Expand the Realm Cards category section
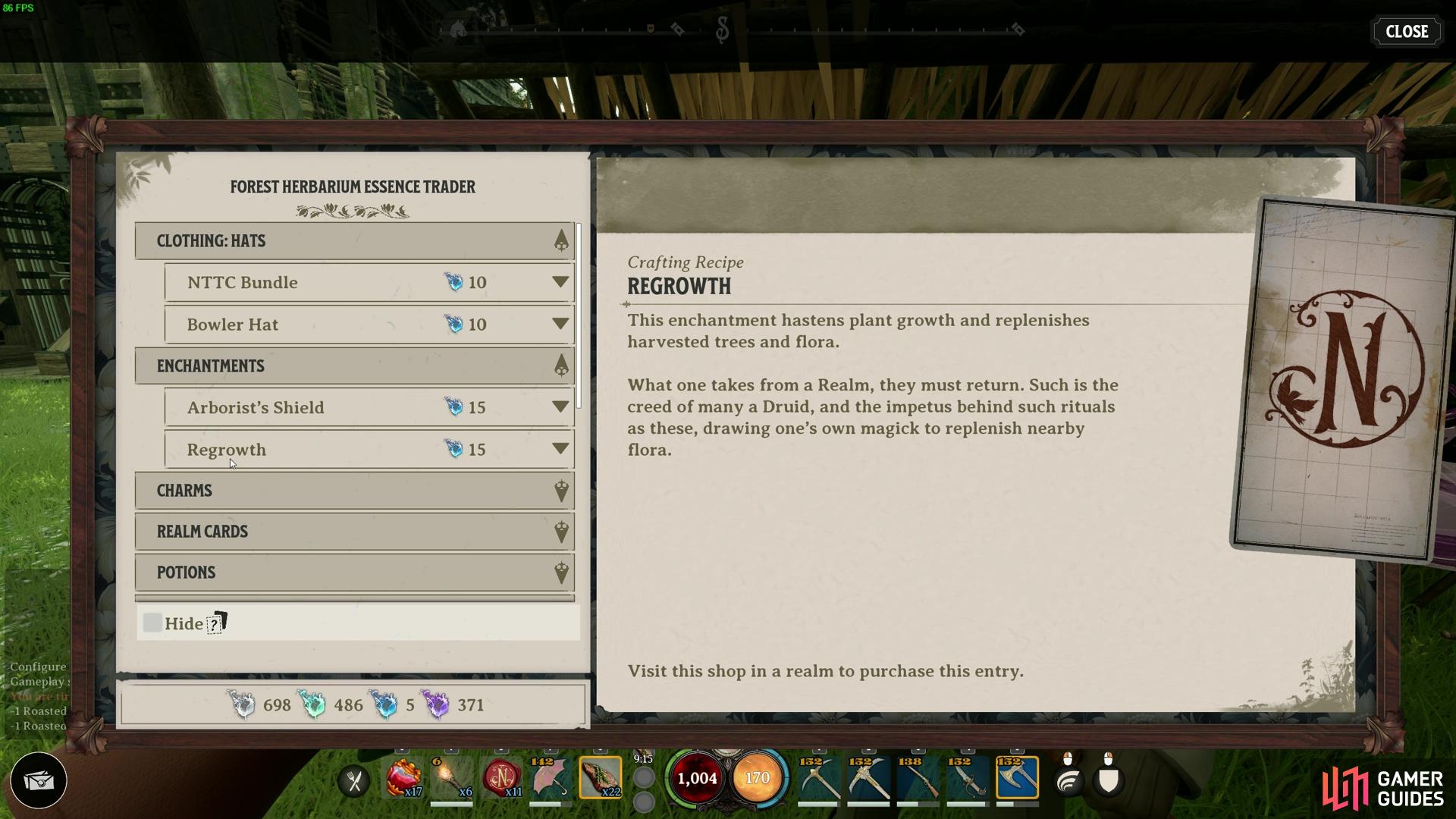Screen dimensions: 1456x819 (354, 530)
